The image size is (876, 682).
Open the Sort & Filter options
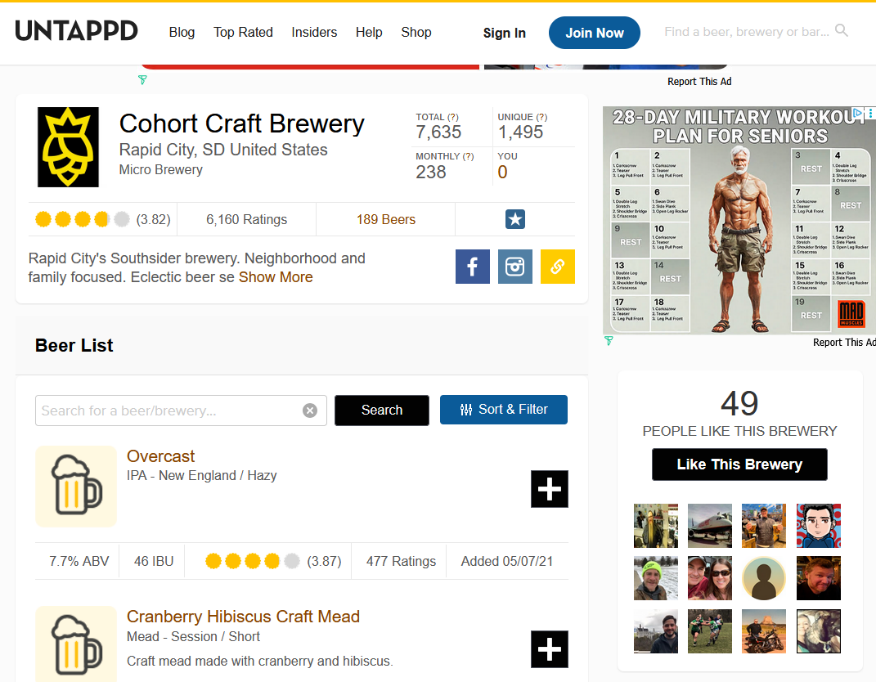tap(503, 409)
